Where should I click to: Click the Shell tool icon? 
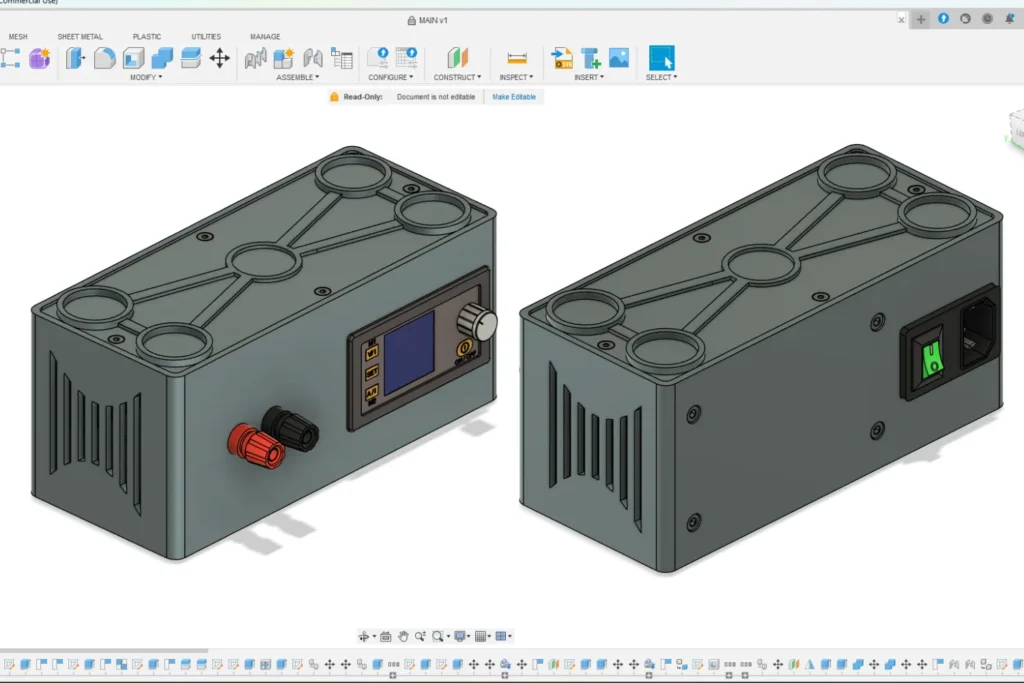(133, 58)
